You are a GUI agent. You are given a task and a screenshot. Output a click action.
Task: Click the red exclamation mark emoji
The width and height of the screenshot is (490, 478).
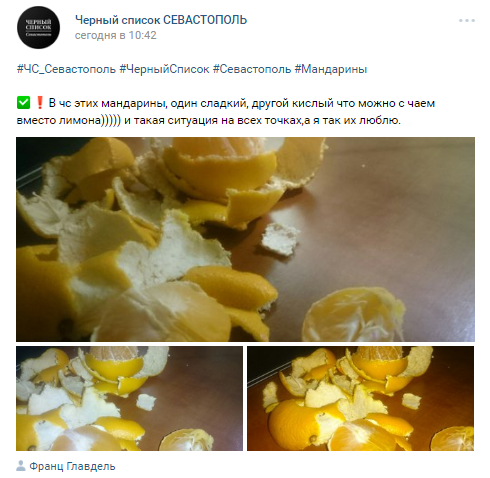pos(40,103)
